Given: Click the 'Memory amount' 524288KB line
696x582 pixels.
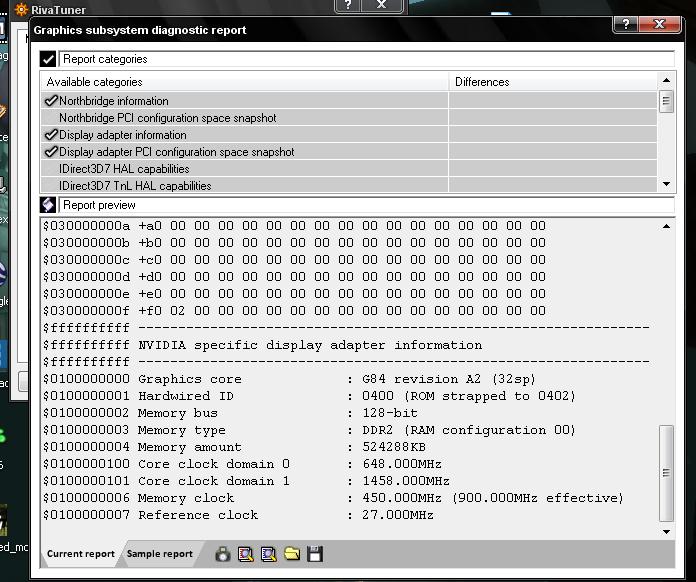Looking at the screenshot, I should tap(234, 447).
